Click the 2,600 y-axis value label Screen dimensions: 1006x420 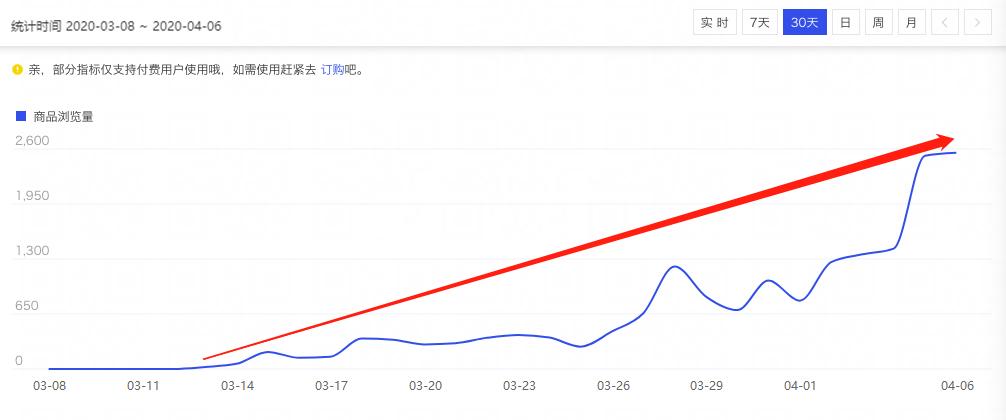[x=32, y=141]
